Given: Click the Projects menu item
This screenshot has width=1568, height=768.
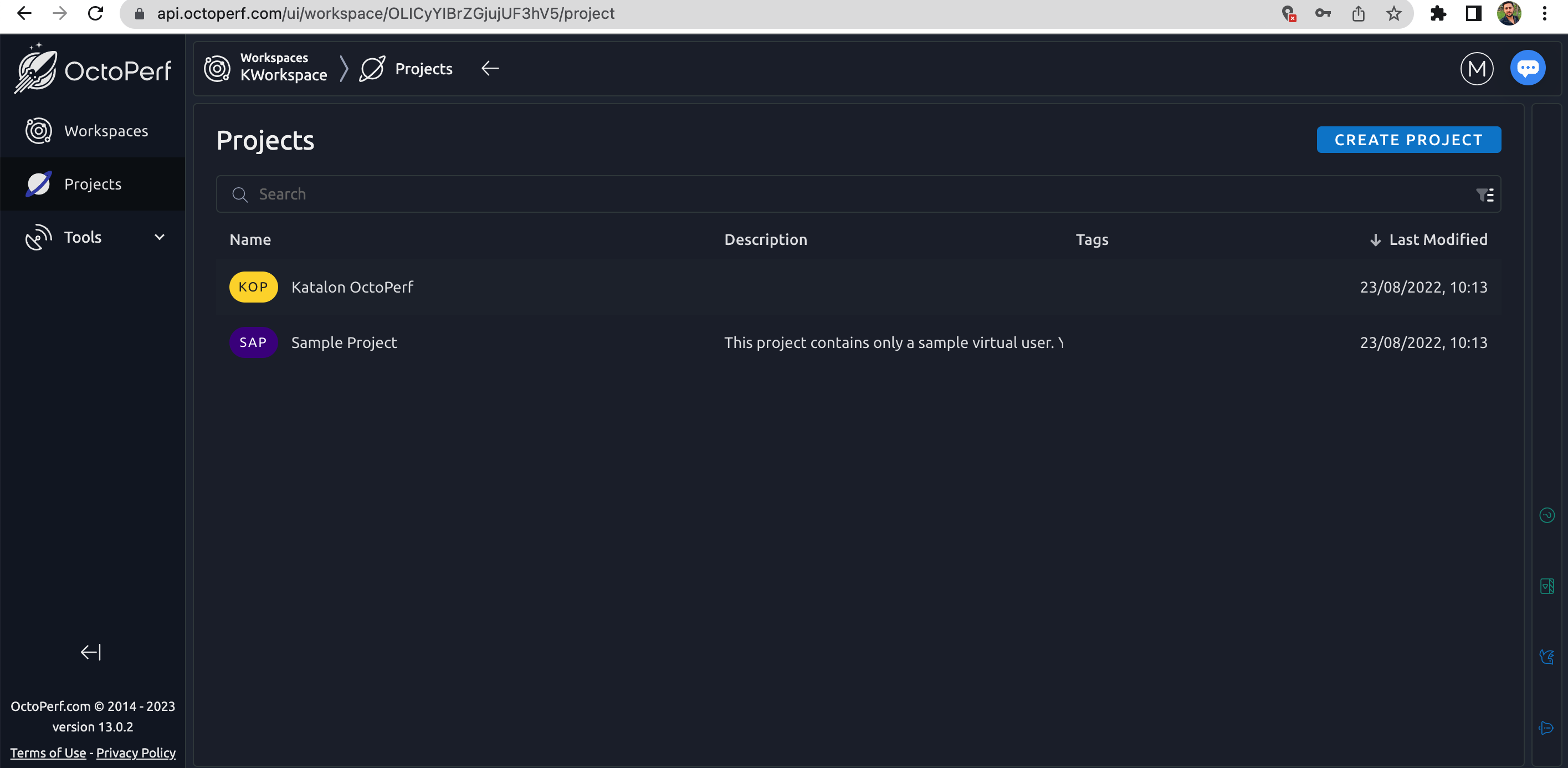Looking at the screenshot, I should point(92,183).
